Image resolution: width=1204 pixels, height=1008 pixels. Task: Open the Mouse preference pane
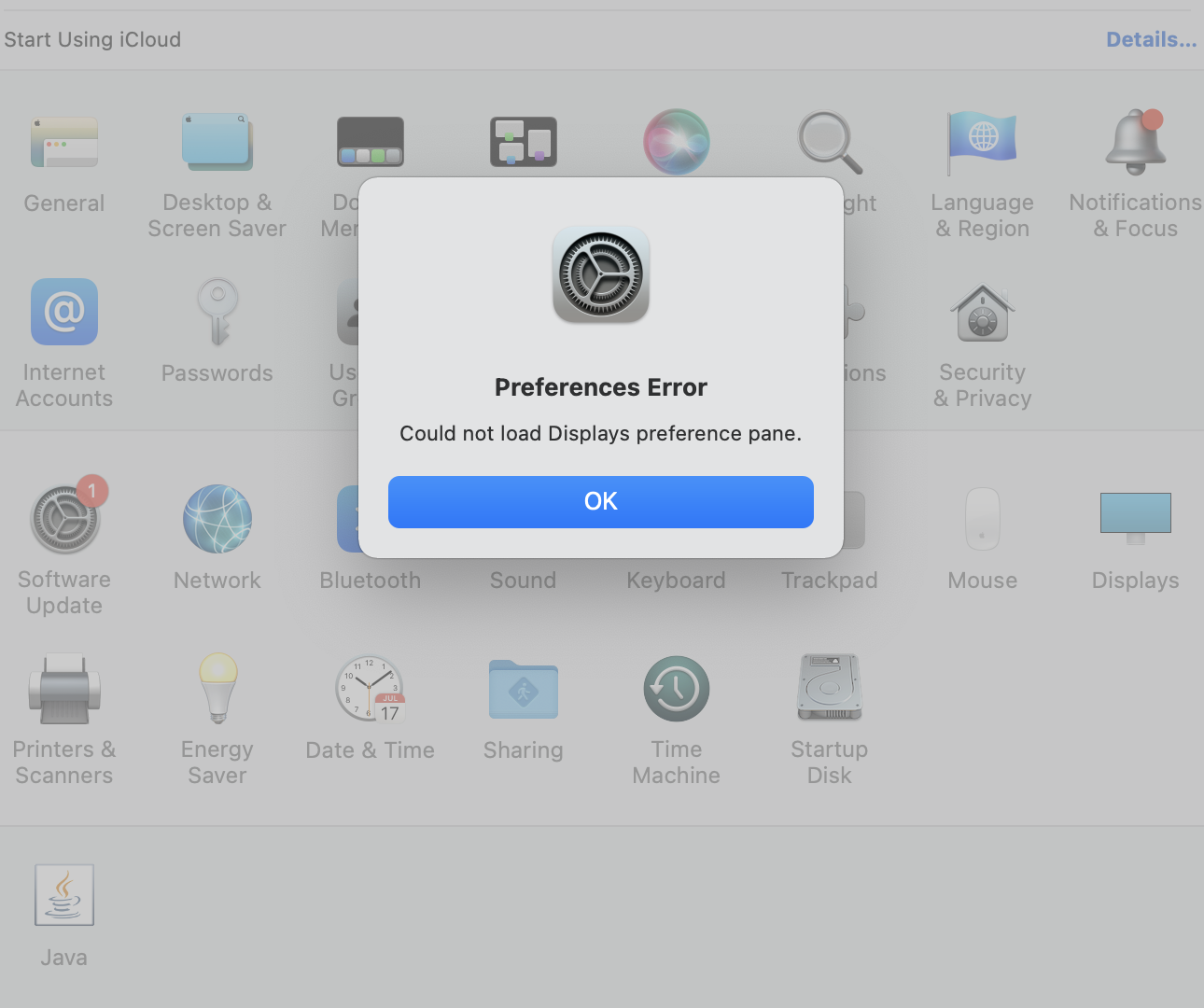coord(983,519)
